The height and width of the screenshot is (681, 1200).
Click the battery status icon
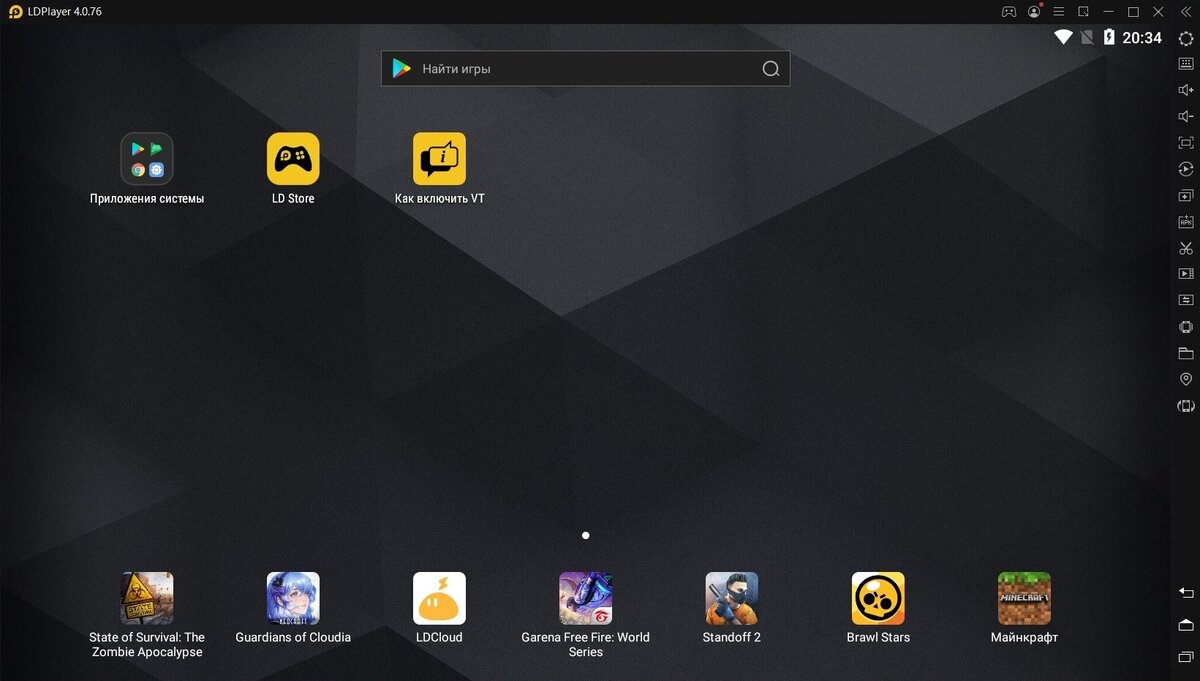pos(1108,38)
